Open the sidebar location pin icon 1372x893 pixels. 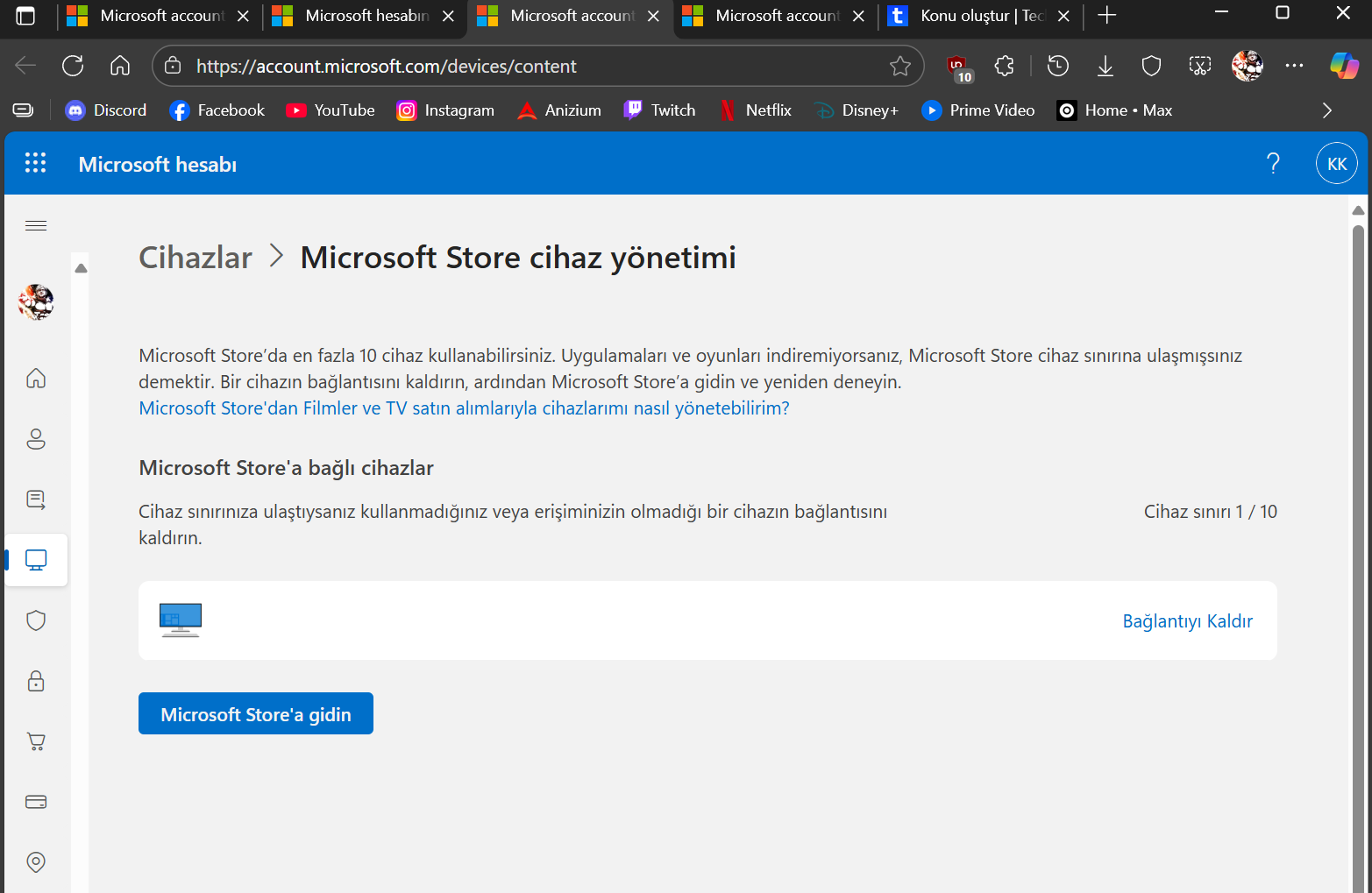[36, 862]
